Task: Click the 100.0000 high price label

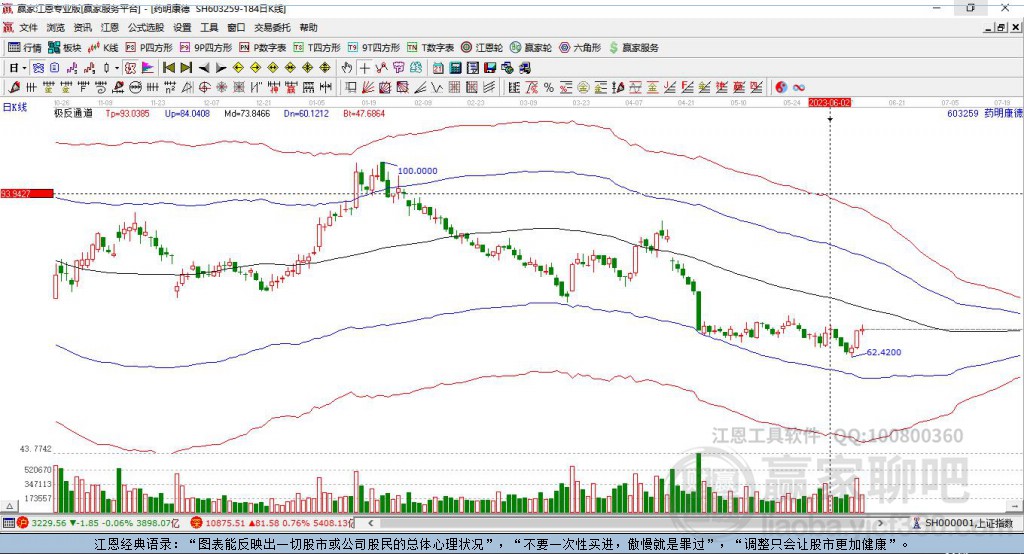Action: 417,171
